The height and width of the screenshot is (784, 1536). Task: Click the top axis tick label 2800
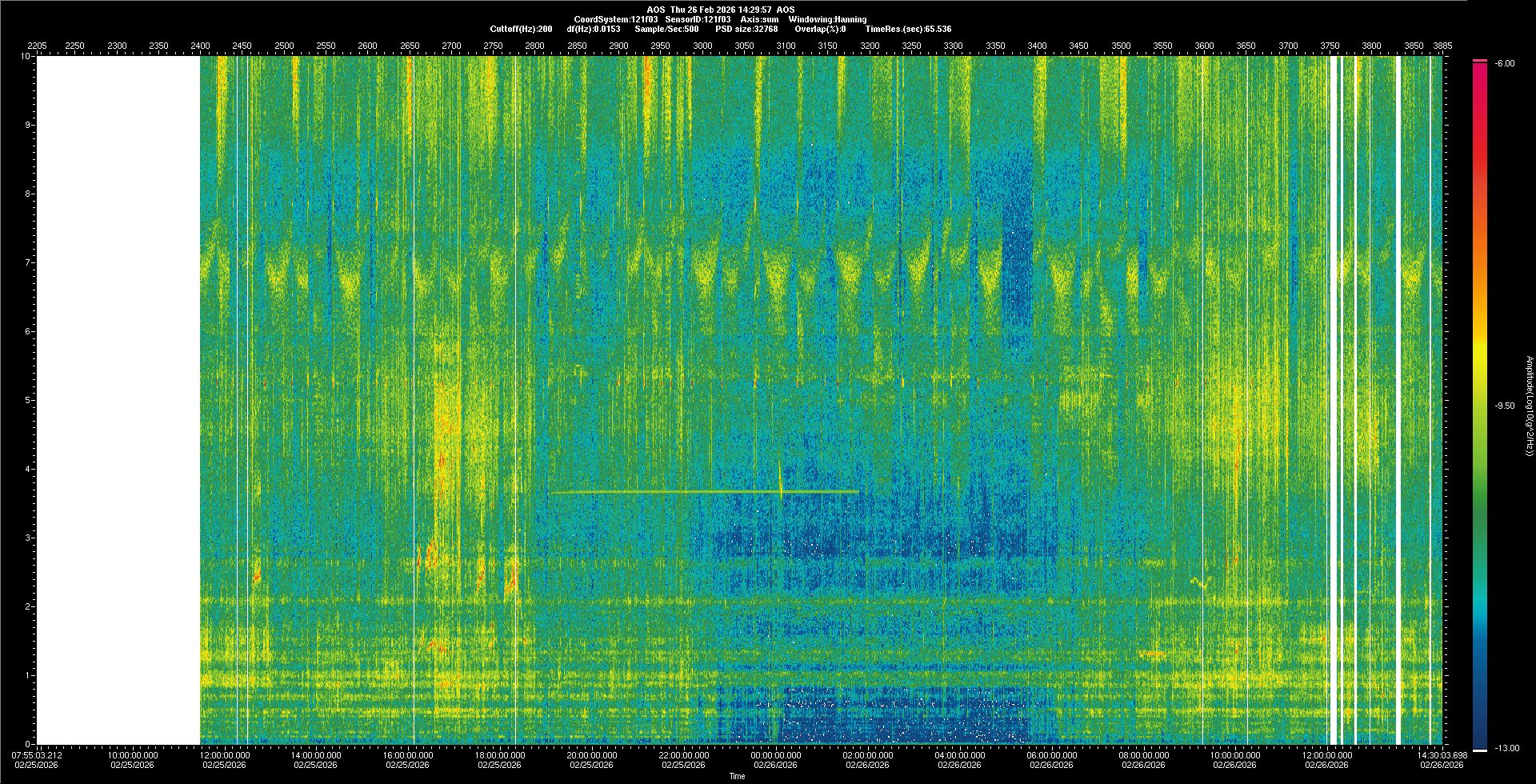click(x=535, y=46)
